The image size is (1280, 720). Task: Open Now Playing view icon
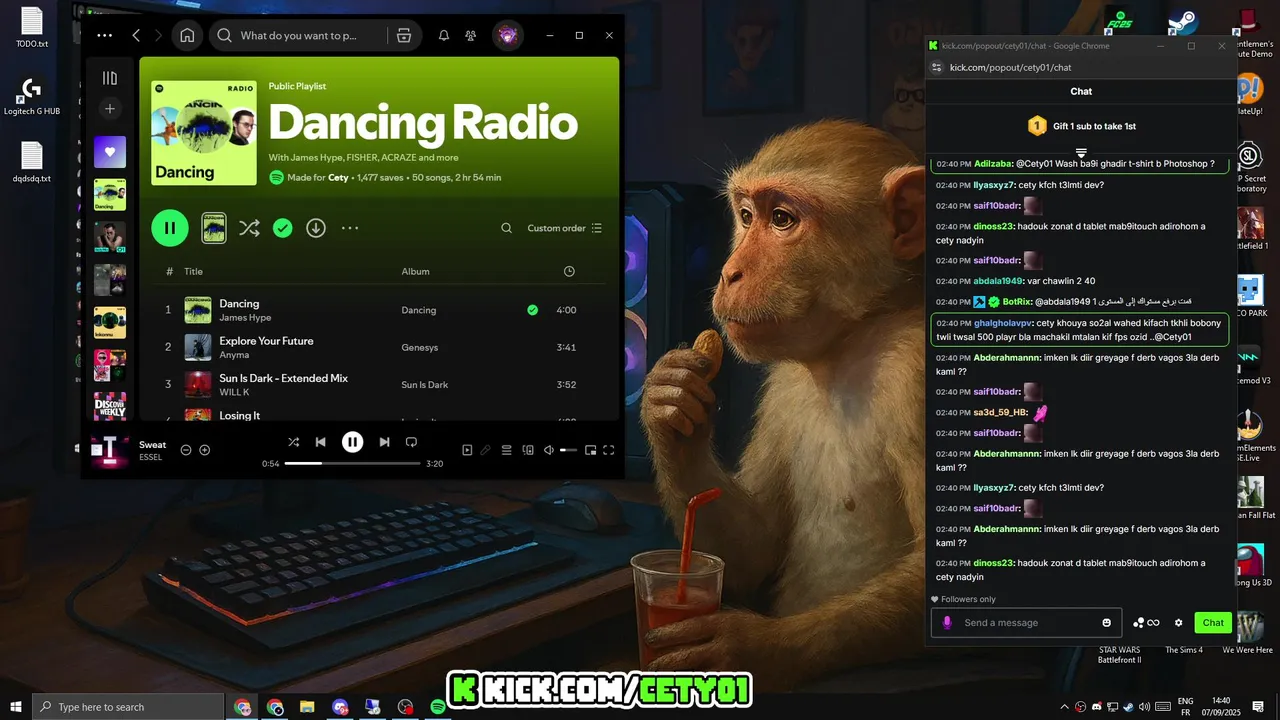467,450
